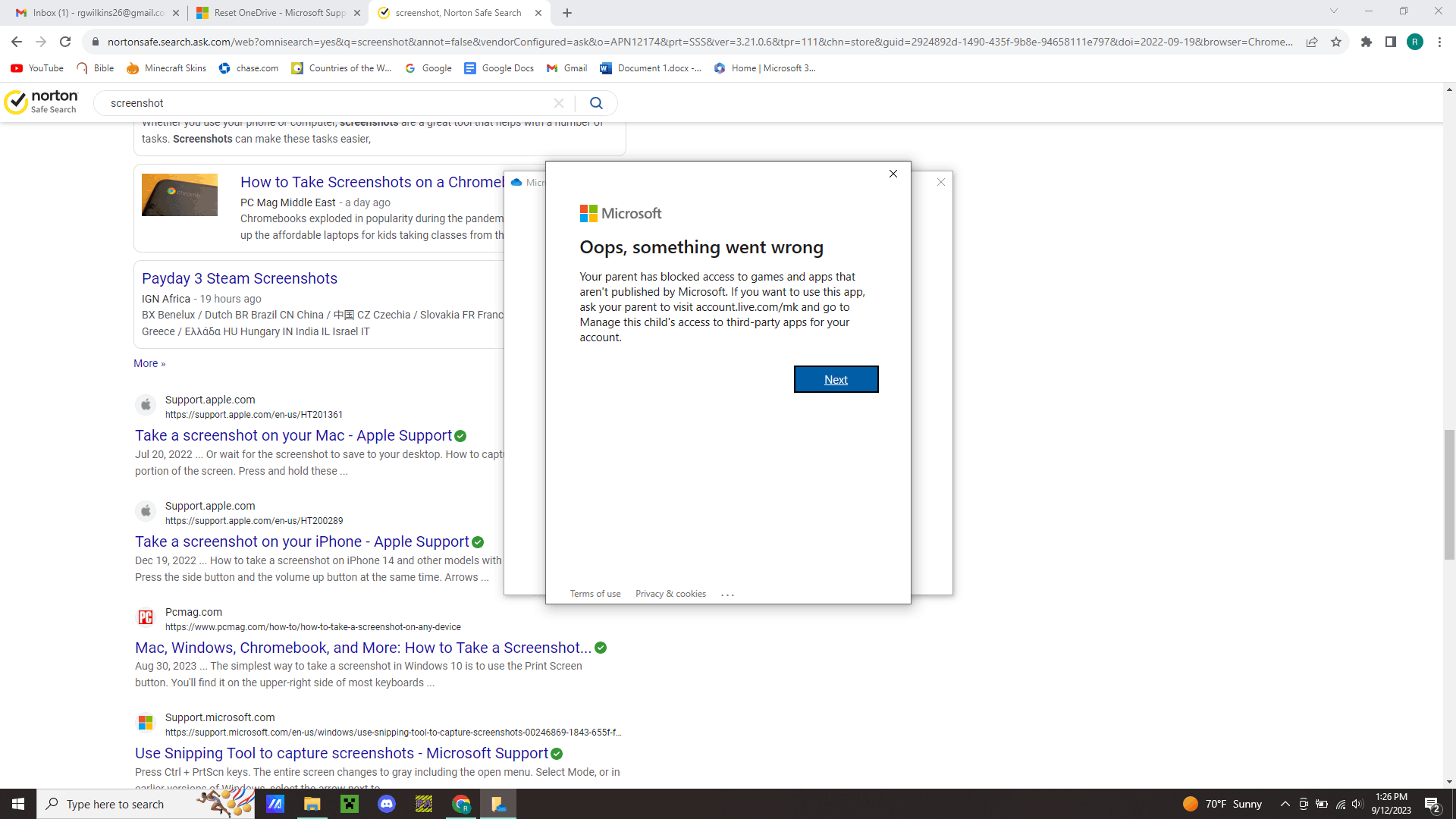Click the Next button in Microsoft dialog

(x=836, y=379)
